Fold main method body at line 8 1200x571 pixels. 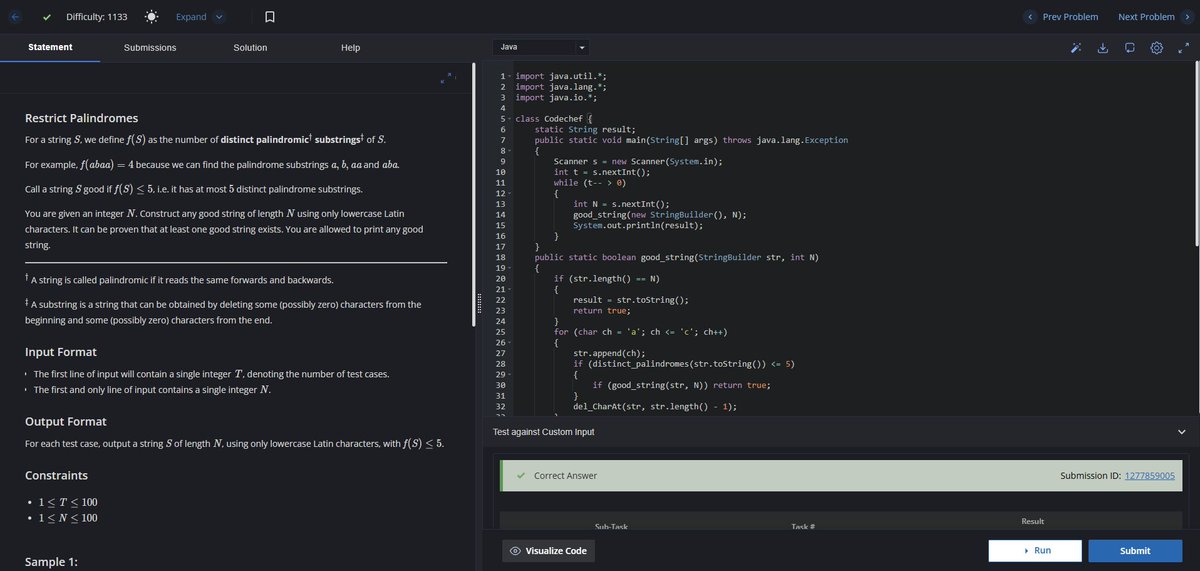[510, 151]
